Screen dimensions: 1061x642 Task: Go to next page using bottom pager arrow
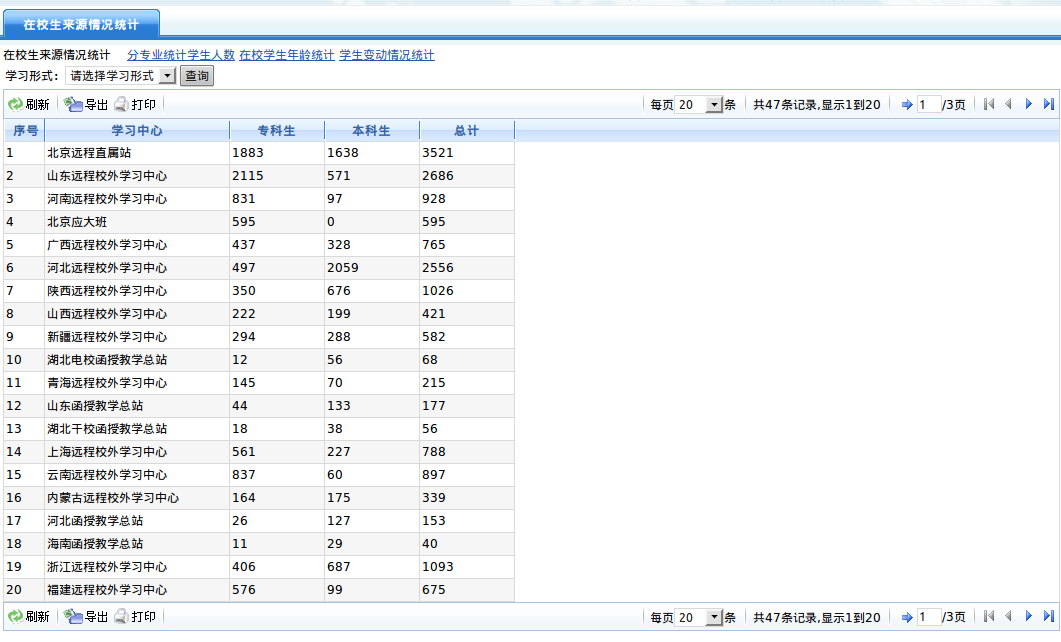click(1028, 618)
